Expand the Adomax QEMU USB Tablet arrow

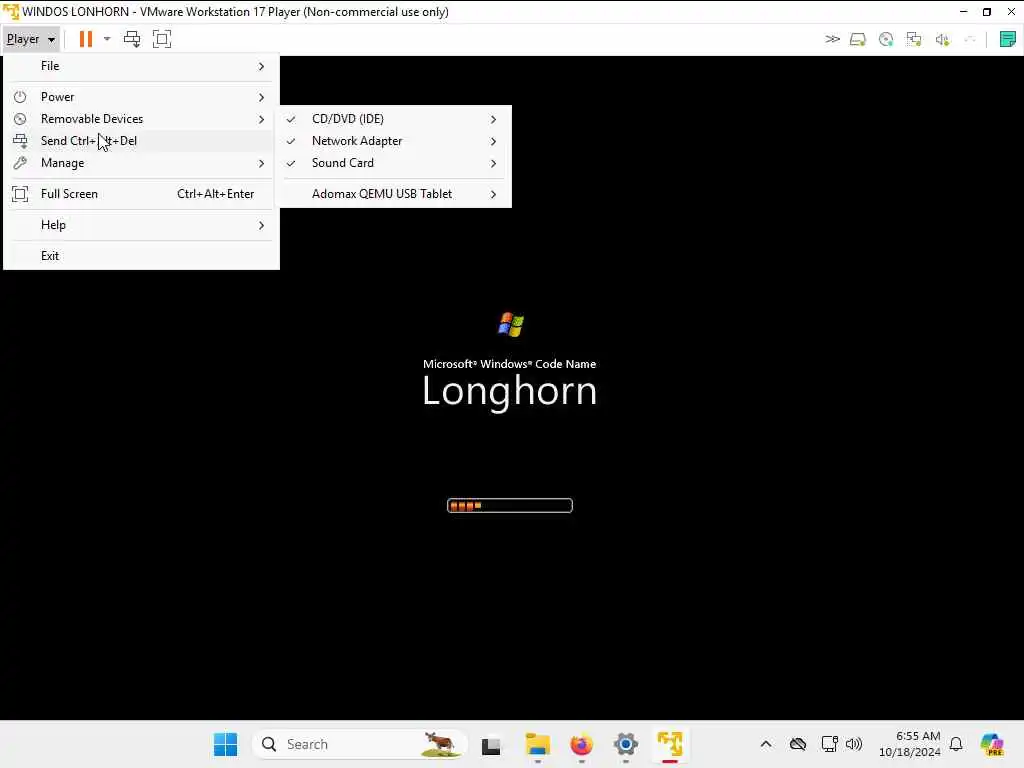(x=494, y=195)
